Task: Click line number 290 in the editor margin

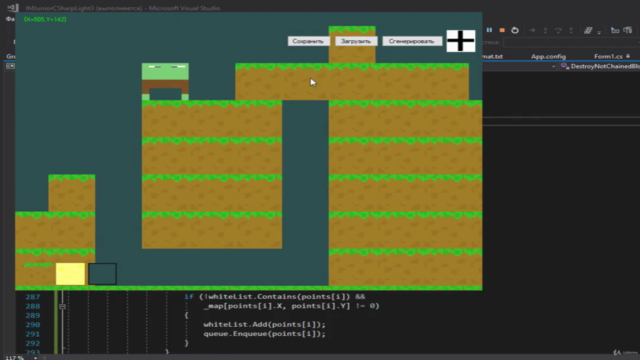Action: tap(33, 324)
